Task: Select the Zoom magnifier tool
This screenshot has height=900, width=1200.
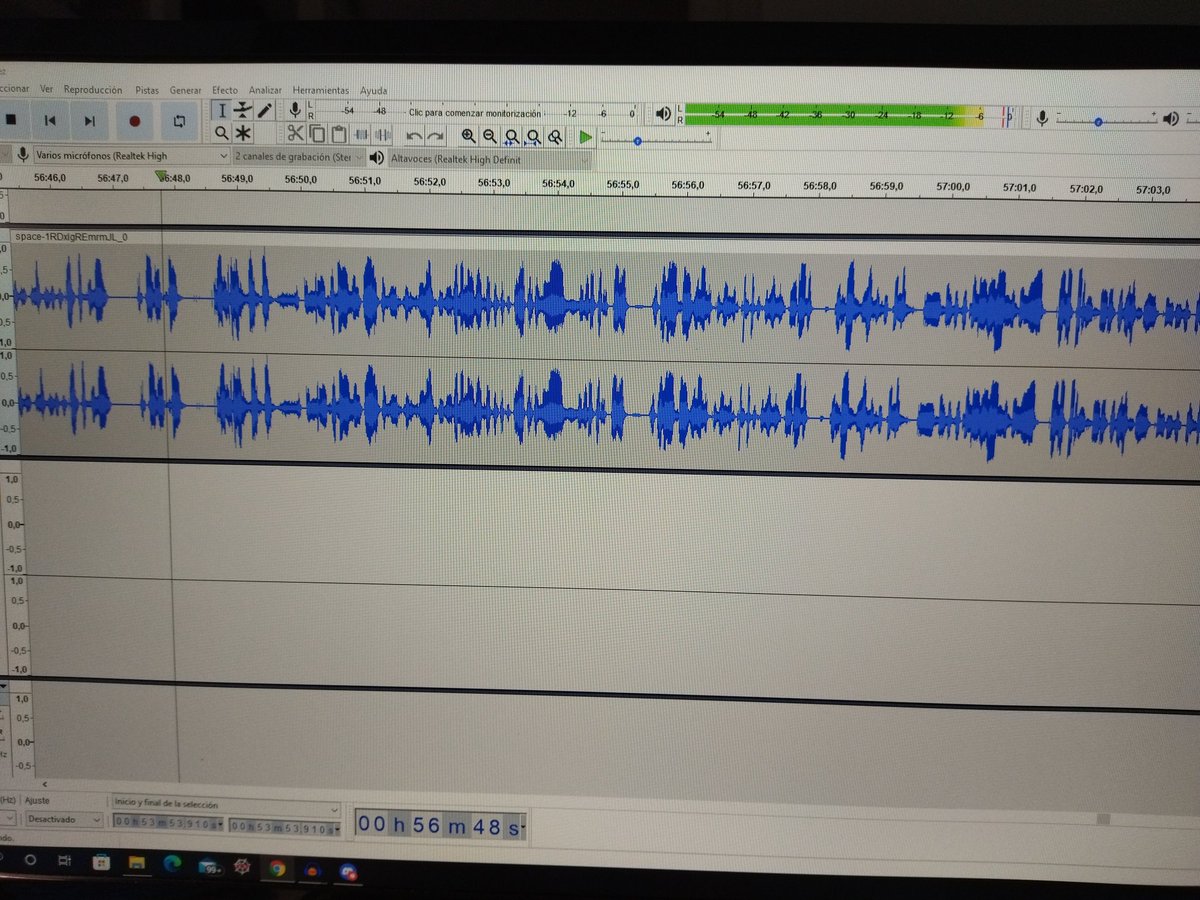Action: [x=221, y=133]
